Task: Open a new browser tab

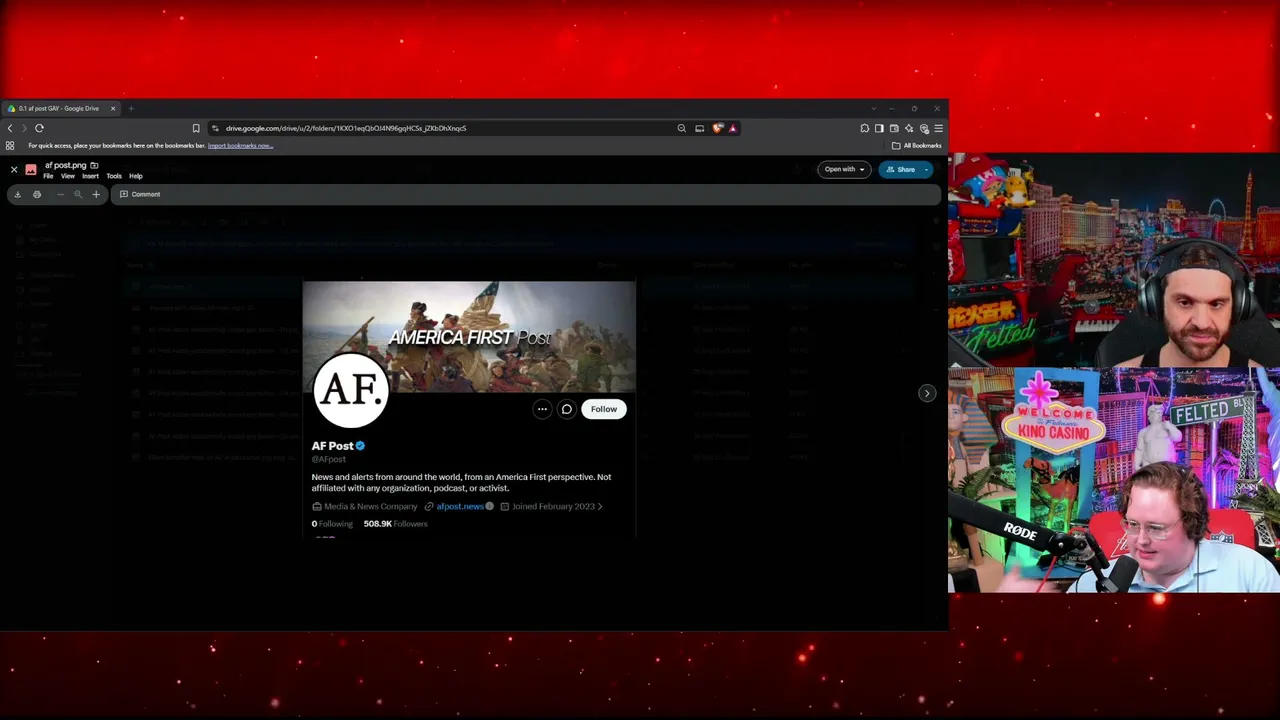Action: [x=131, y=108]
